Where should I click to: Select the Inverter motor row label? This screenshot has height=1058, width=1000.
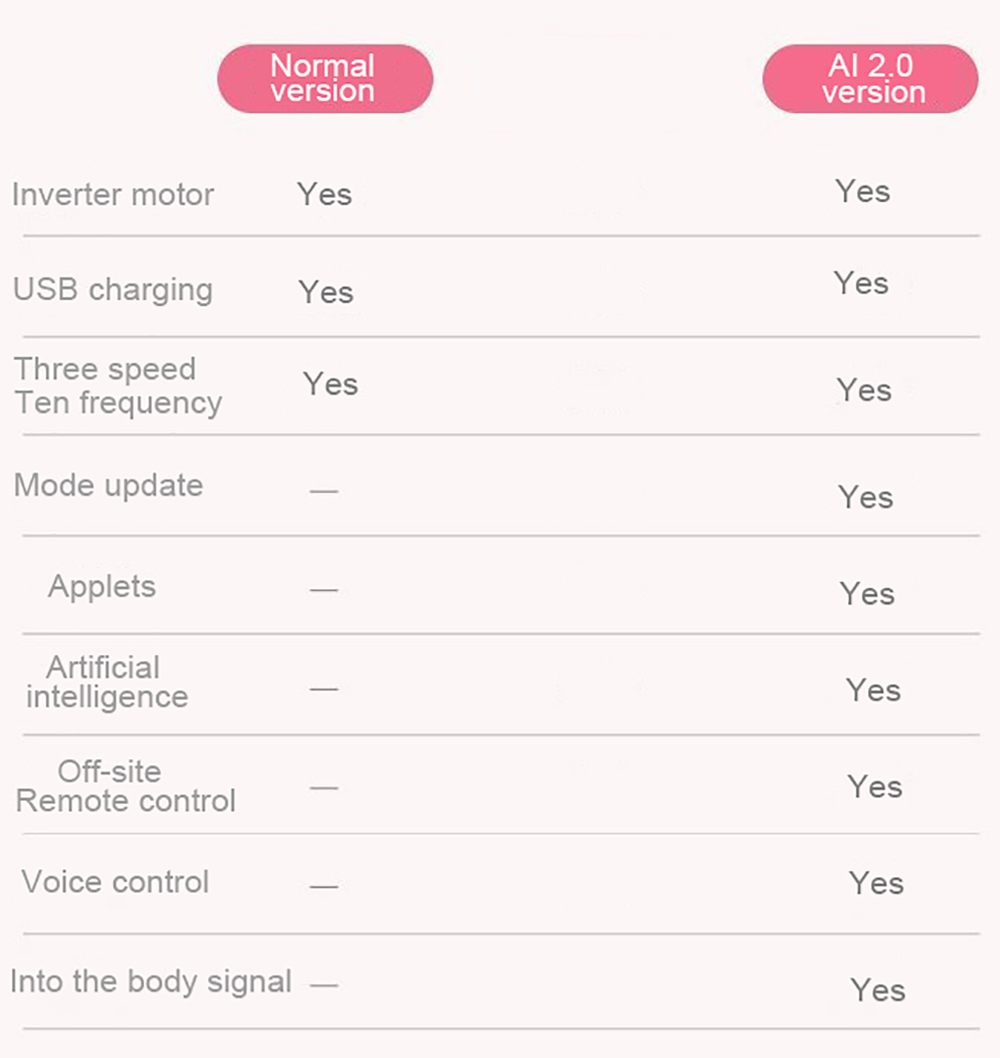point(113,194)
